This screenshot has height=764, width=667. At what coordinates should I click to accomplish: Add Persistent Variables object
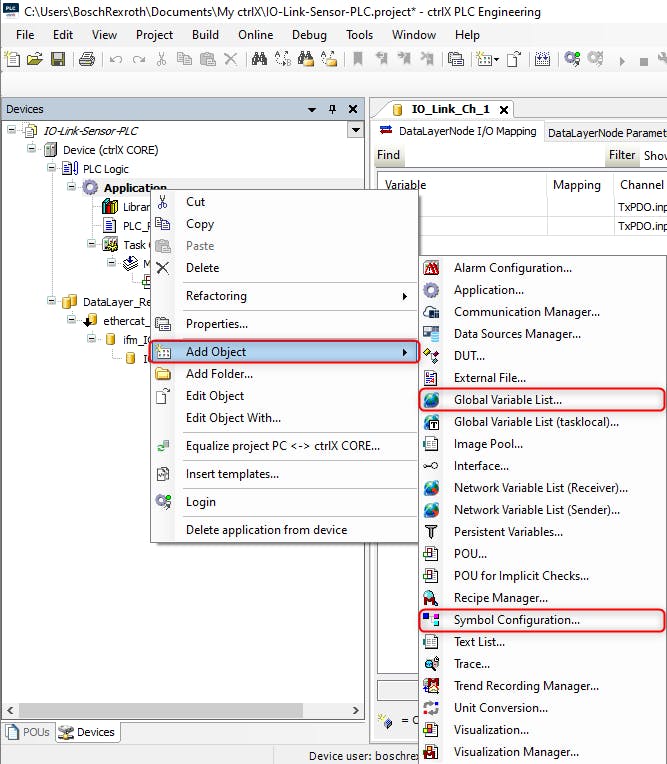(x=543, y=532)
